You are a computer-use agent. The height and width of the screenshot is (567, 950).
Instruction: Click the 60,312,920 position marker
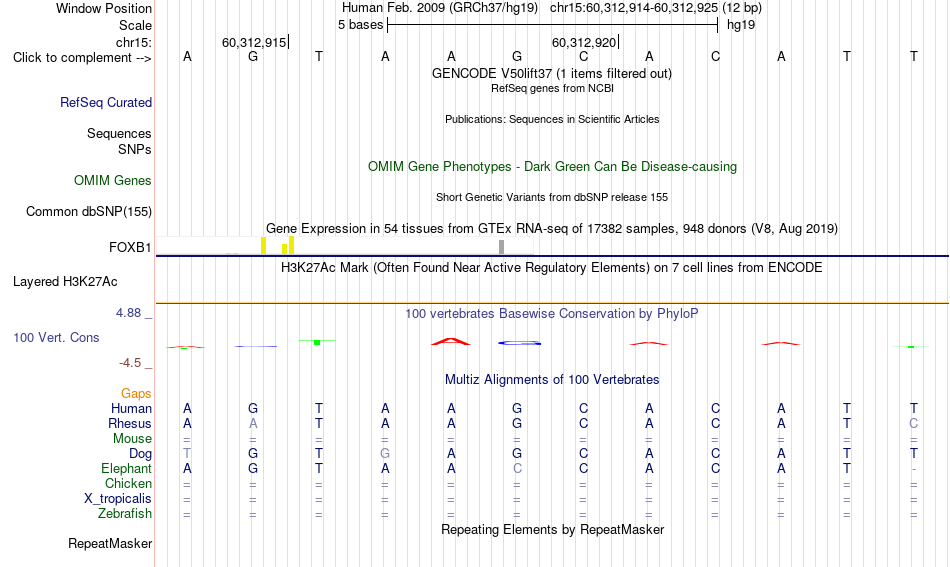point(584,42)
